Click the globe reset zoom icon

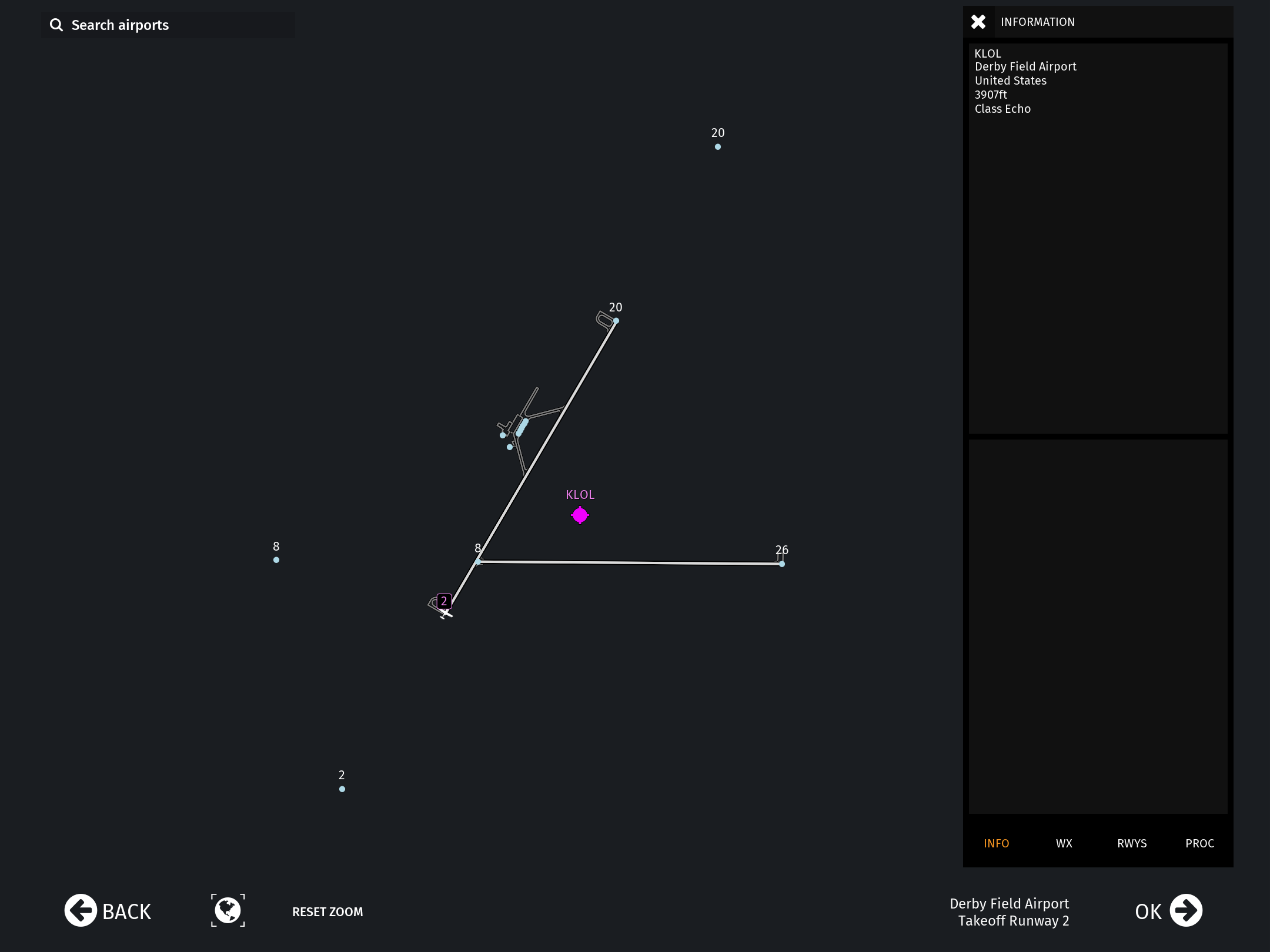coord(228,911)
